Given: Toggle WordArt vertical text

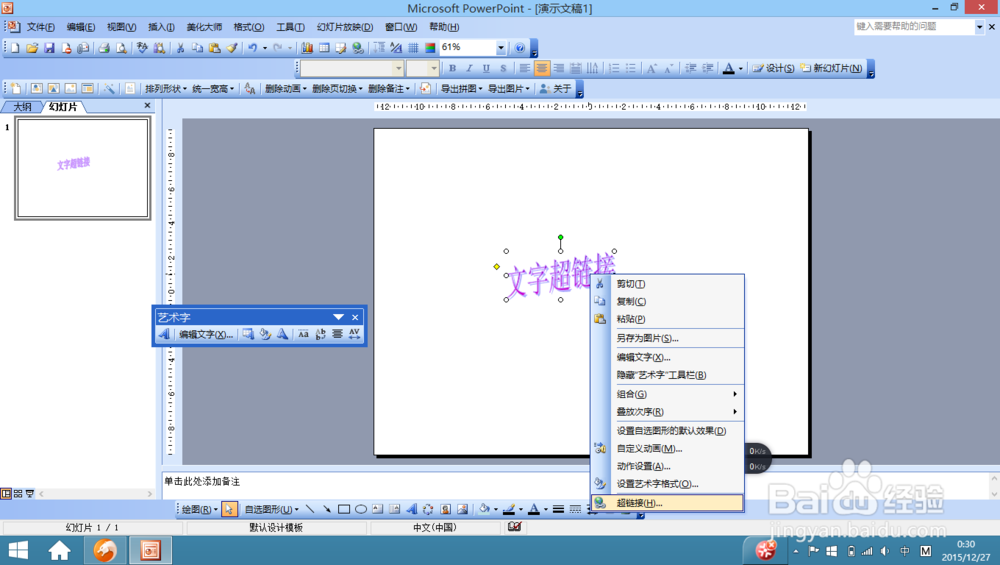Looking at the screenshot, I should pos(320,334).
